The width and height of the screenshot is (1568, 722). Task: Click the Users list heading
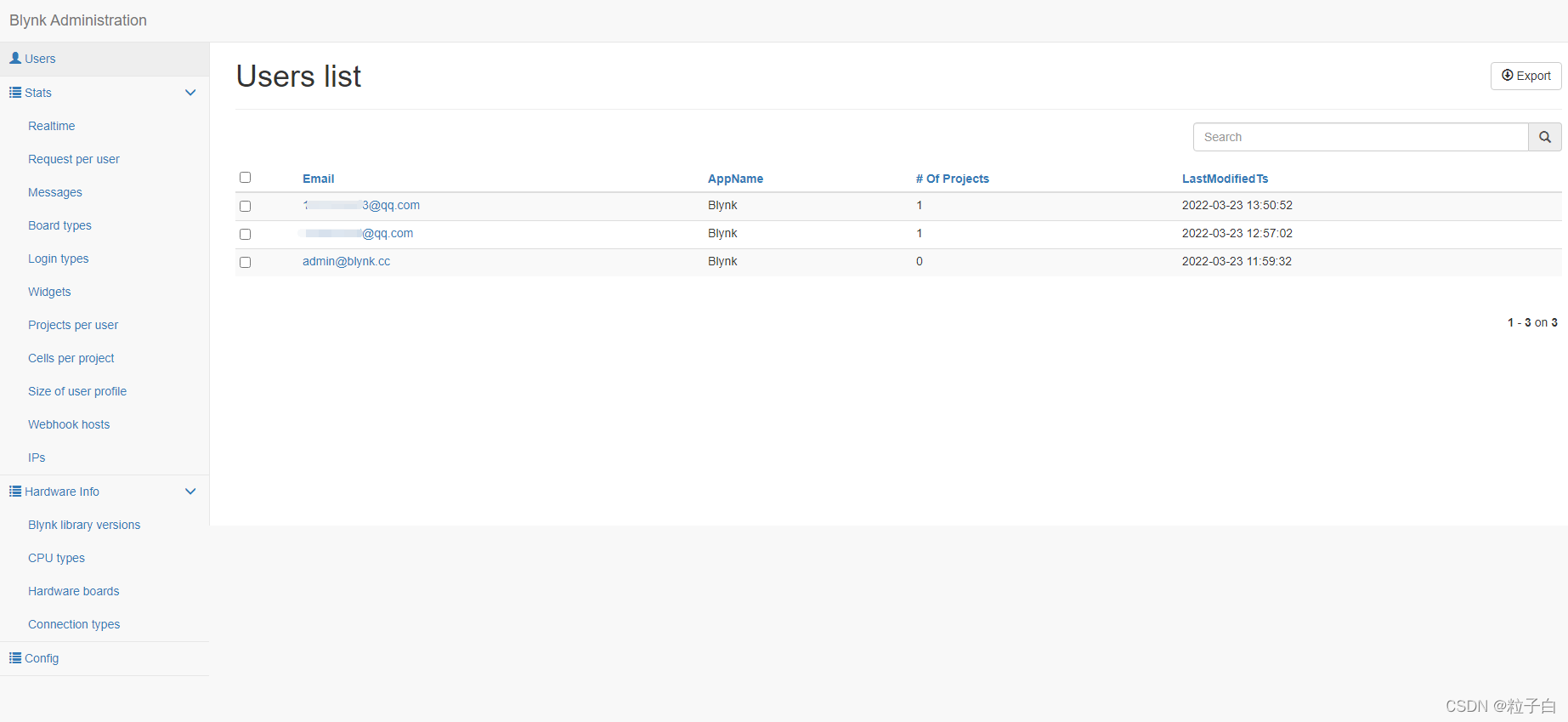coord(298,77)
